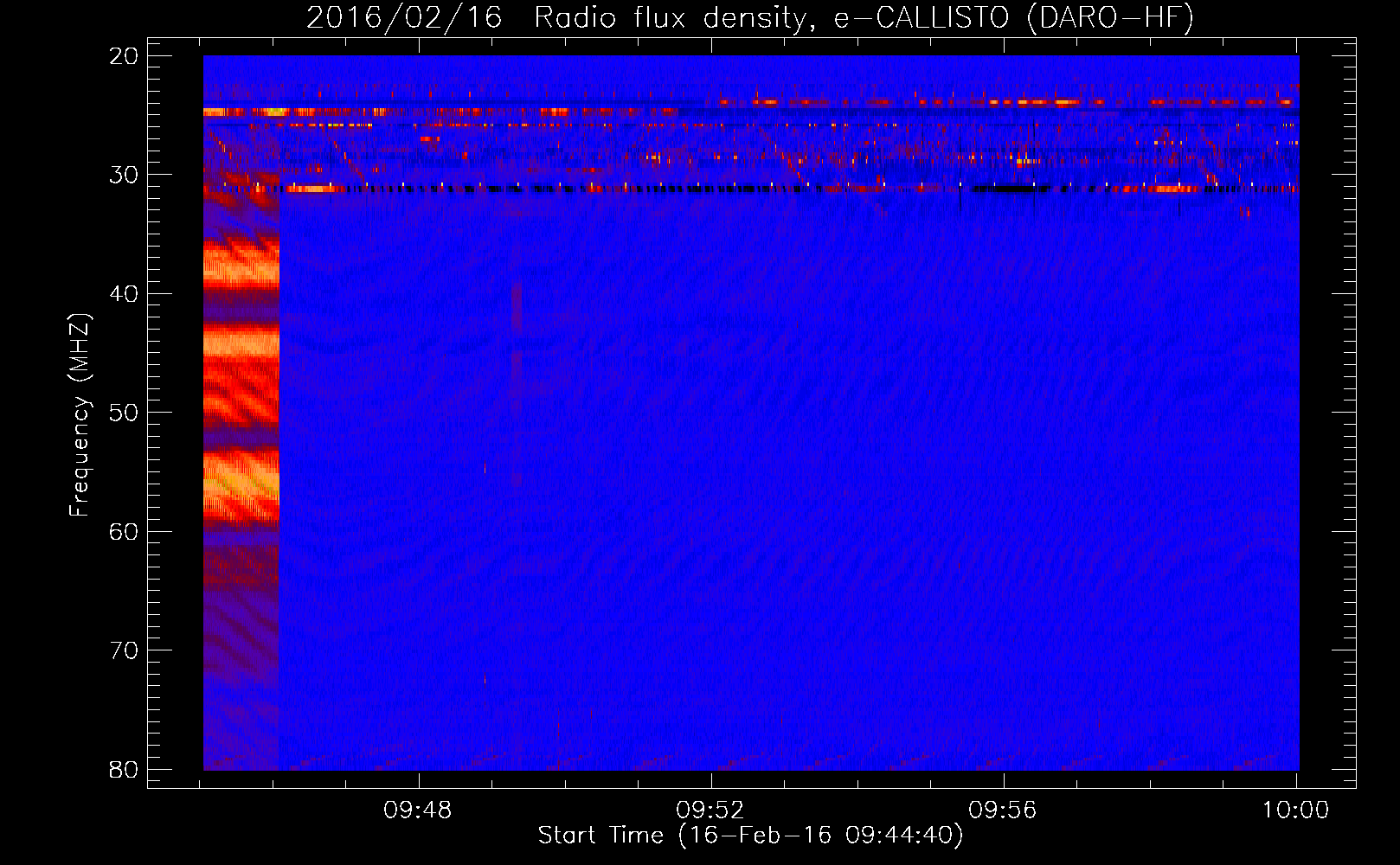Click the "40" frequency tick label

coord(124,294)
